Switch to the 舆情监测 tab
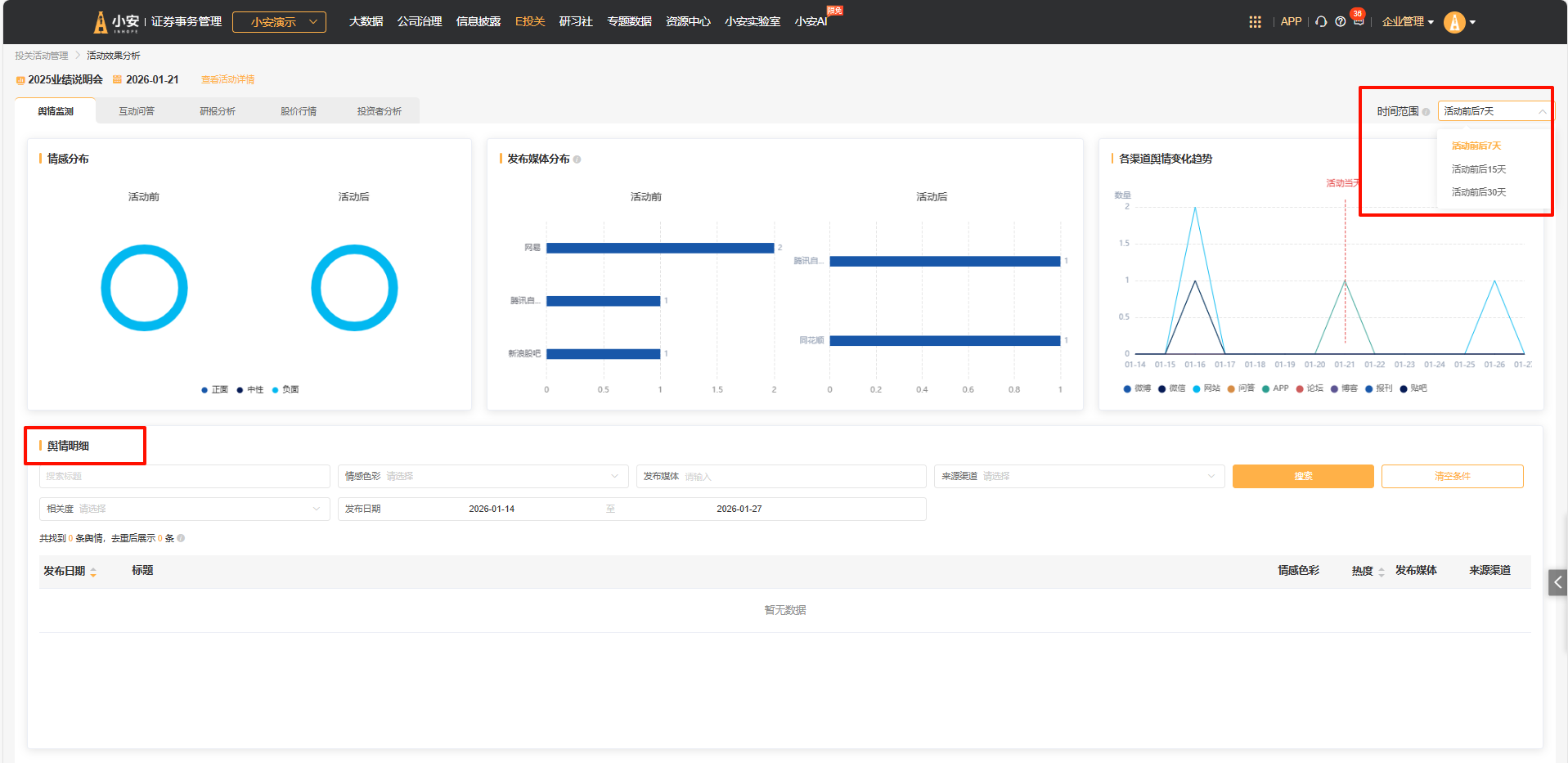This screenshot has width=1568, height=763. (x=56, y=111)
